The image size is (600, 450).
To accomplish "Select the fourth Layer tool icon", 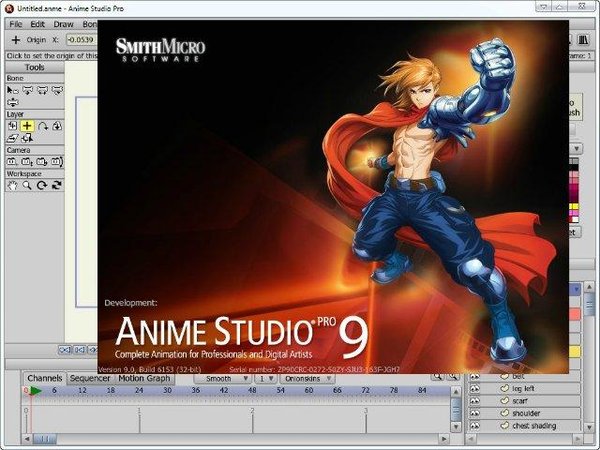I will tap(57, 126).
